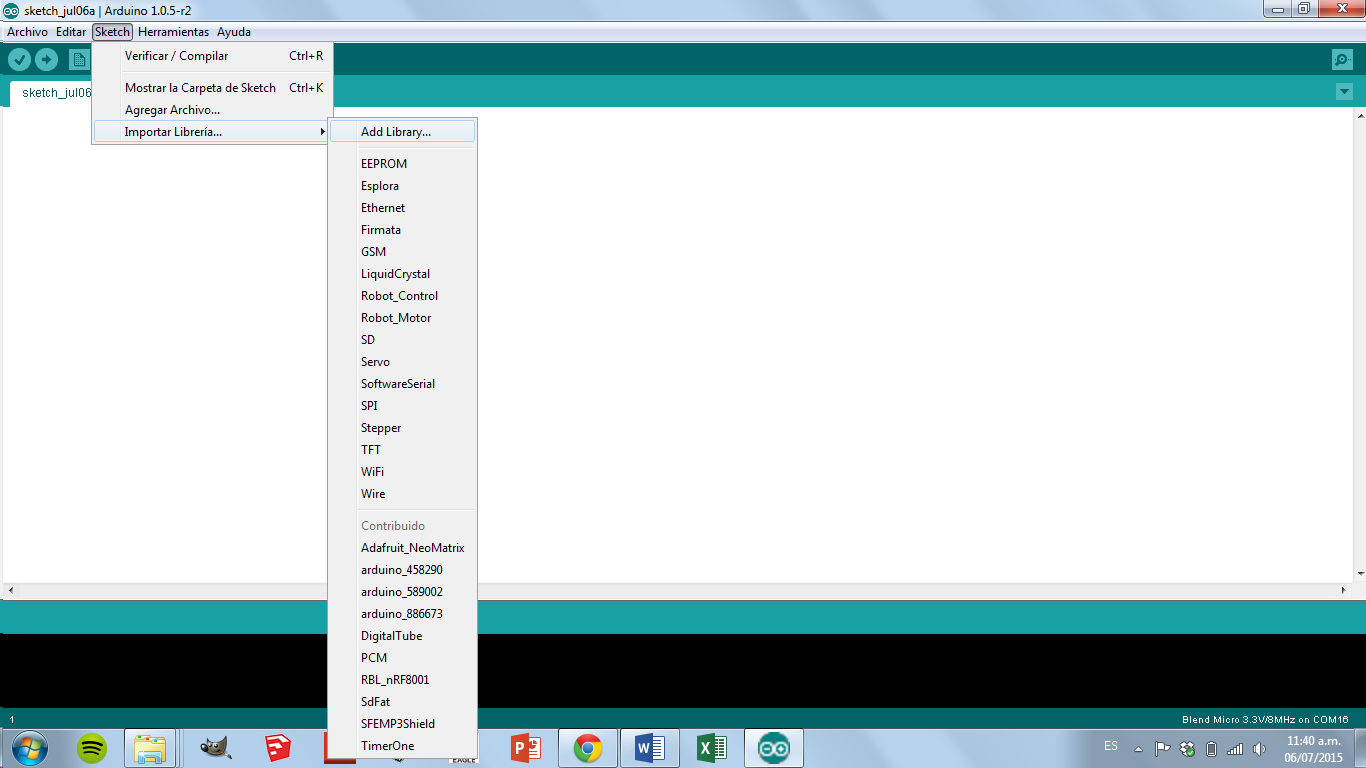This screenshot has height=768, width=1366.
Task: Open SketchUp from the taskbar
Action: pyautogui.click(x=279, y=748)
